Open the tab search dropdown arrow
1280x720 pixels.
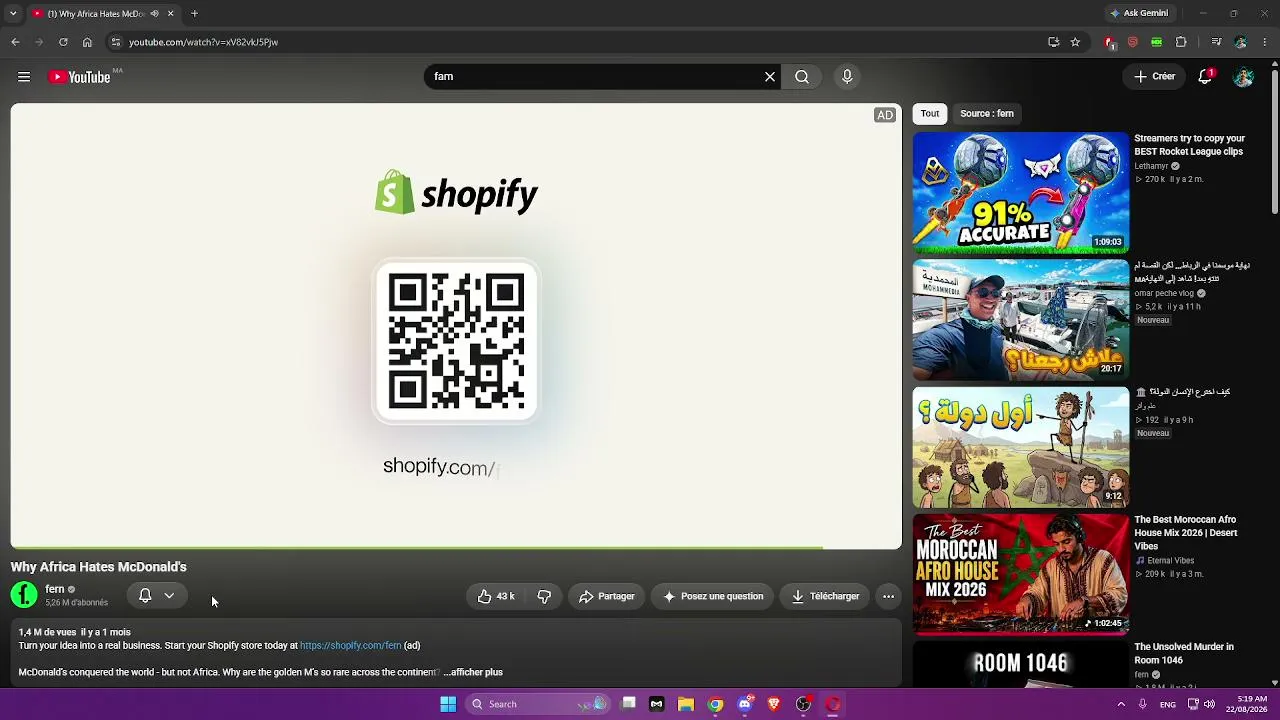click(13, 13)
